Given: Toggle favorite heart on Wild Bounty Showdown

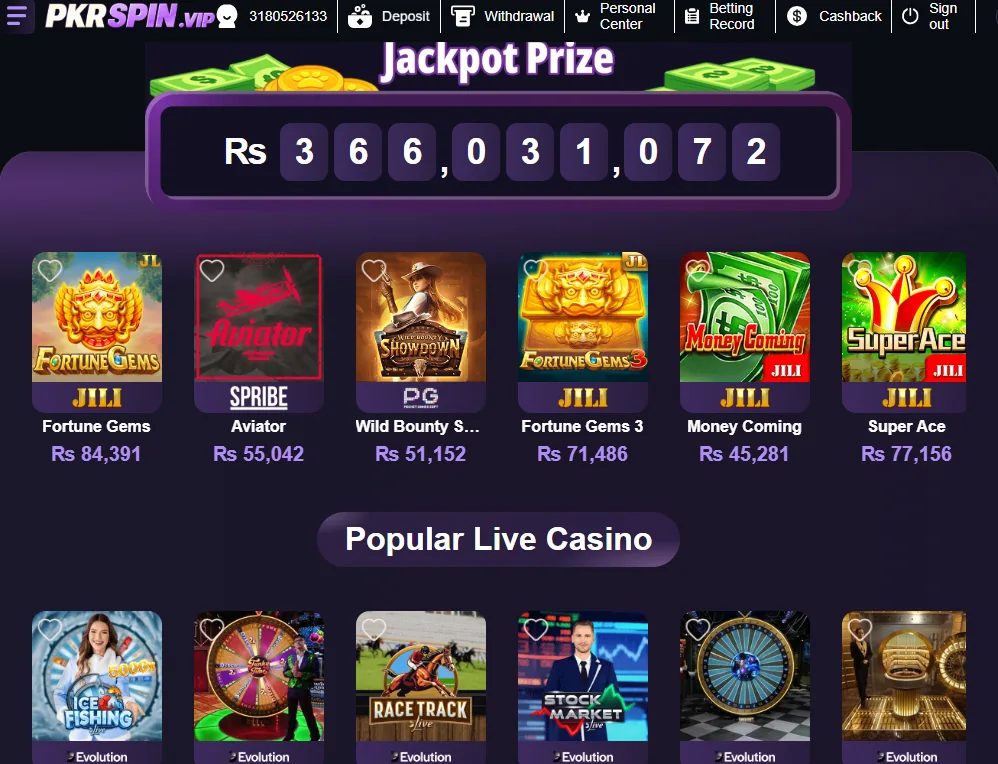Looking at the screenshot, I should pyautogui.click(x=374, y=270).
